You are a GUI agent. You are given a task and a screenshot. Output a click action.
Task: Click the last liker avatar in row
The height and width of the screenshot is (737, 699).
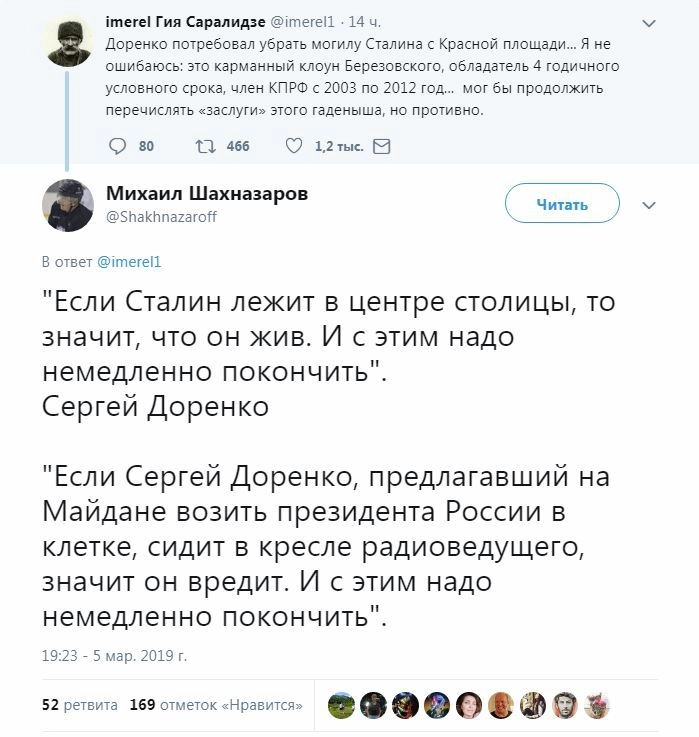click(x=597, y=704)
